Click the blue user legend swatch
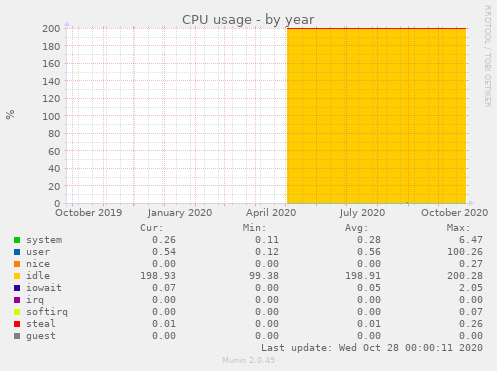Image resolution: width=497 pixels, height=371 pixels. pos(17,252)
